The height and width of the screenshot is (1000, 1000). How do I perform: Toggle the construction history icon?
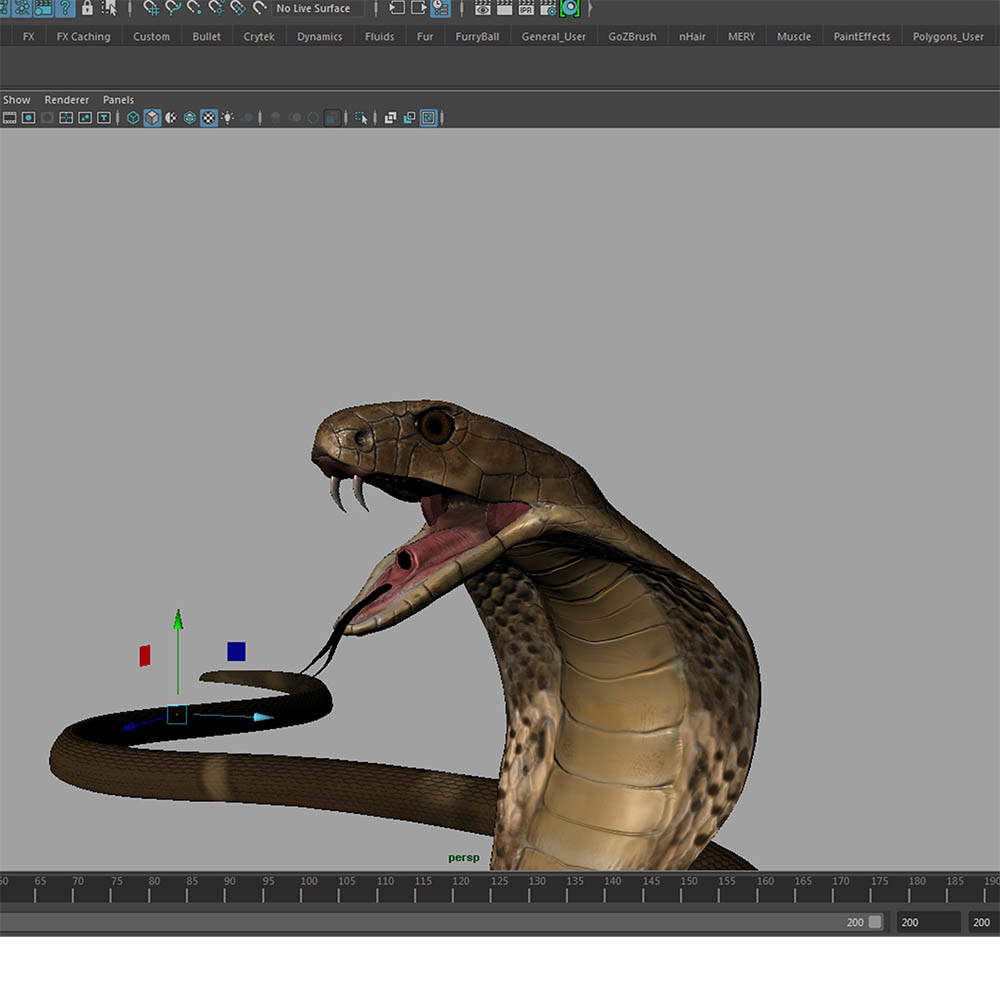click(441, 8)
